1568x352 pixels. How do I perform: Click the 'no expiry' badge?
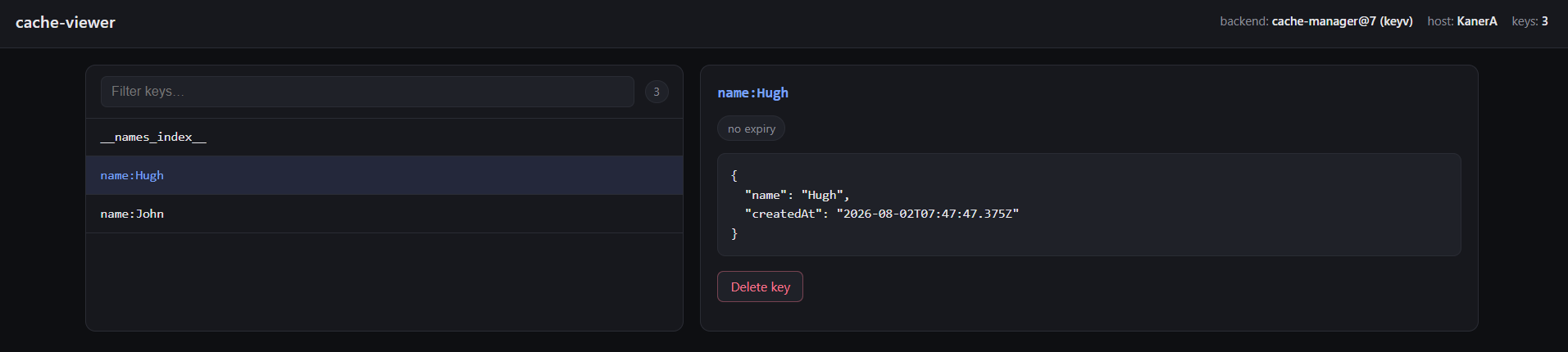(x=751, y=129)
